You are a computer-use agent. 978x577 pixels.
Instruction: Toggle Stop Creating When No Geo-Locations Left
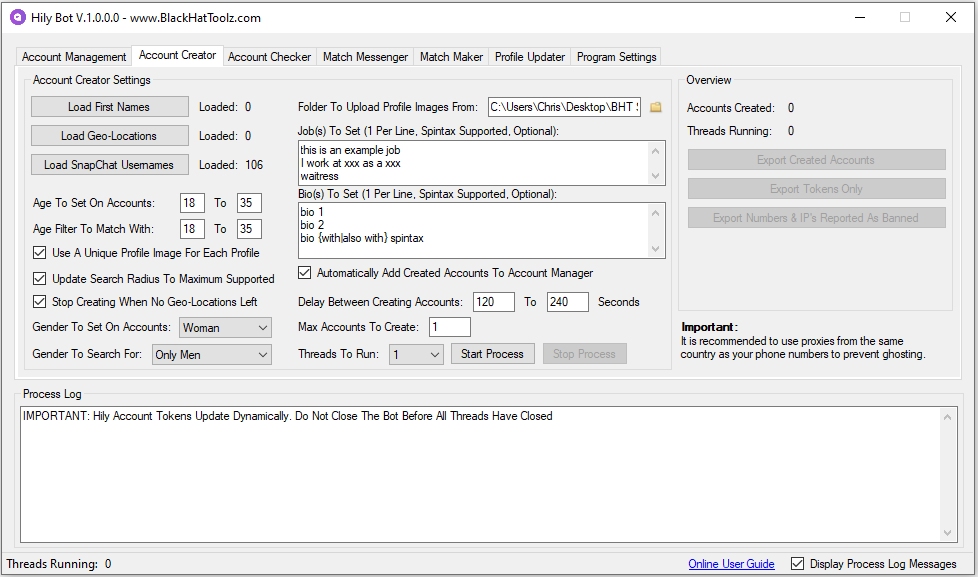[39, 302]
